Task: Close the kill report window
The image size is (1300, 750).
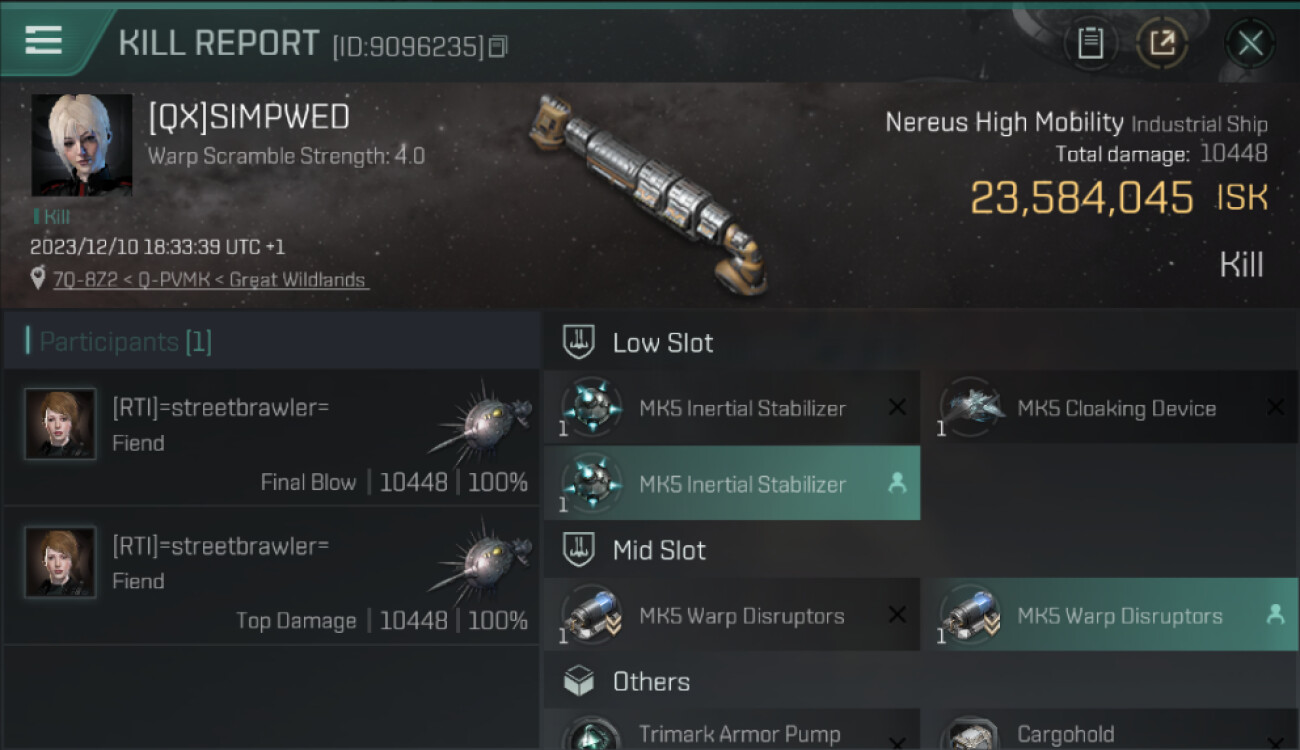Action: pyautogui.click(x=1250, y=43)
